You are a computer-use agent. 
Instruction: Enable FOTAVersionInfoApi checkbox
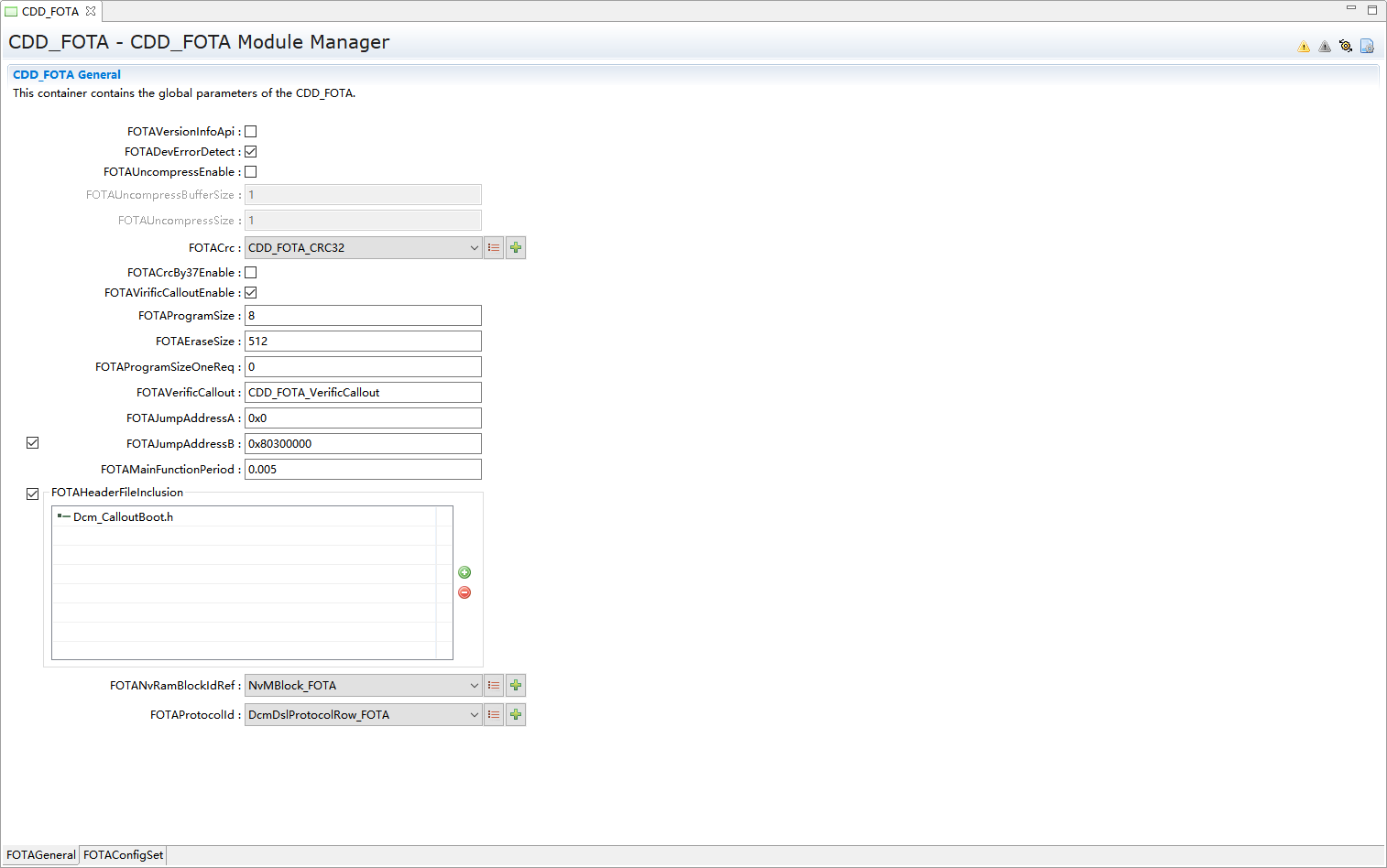tap(251, 132)
